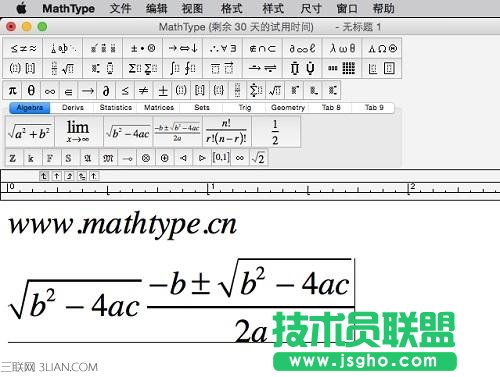
Task: Open the relational symbols palette
Action: [23, 49]
